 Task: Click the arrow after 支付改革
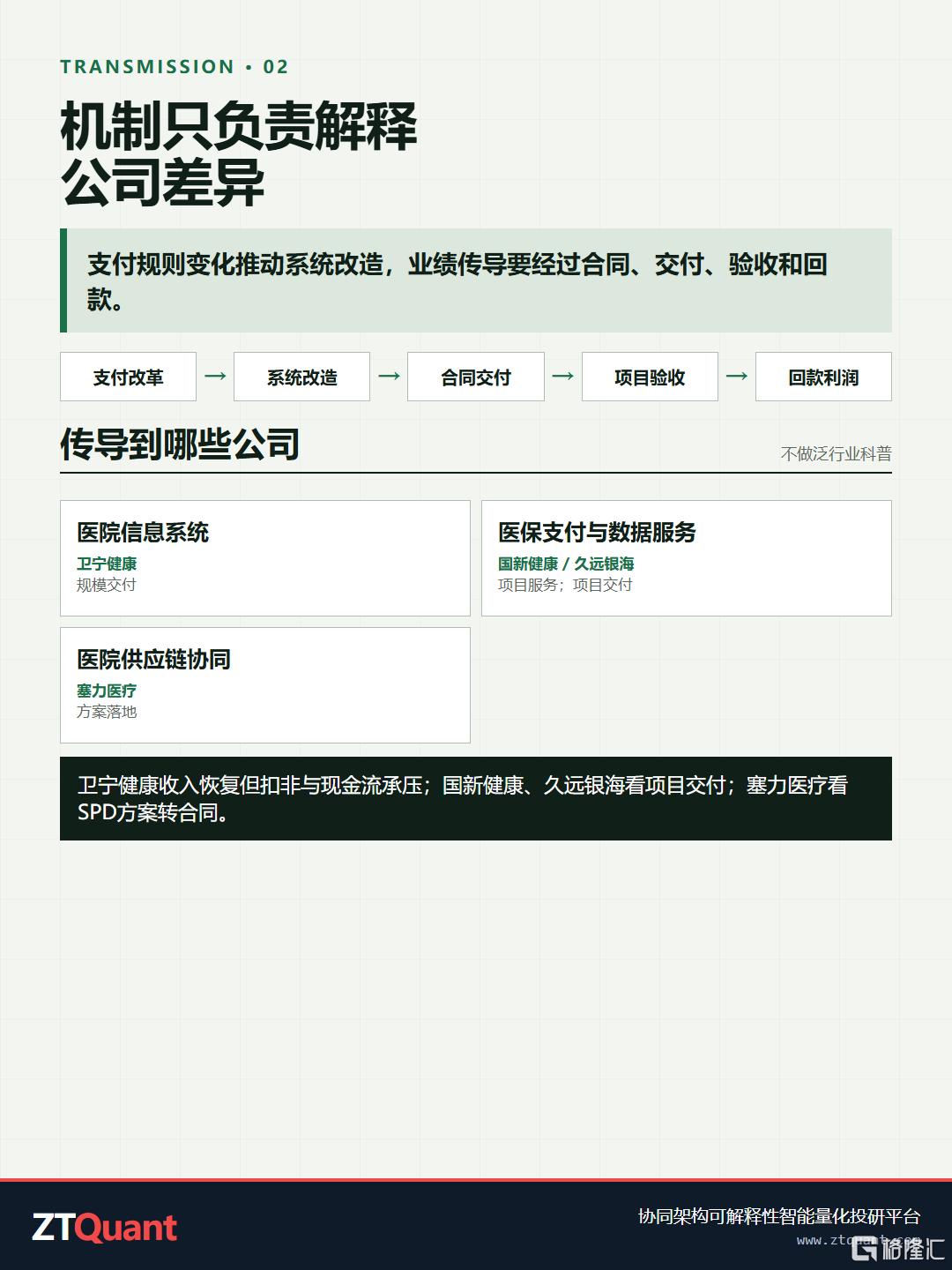(x=215, y=377)
